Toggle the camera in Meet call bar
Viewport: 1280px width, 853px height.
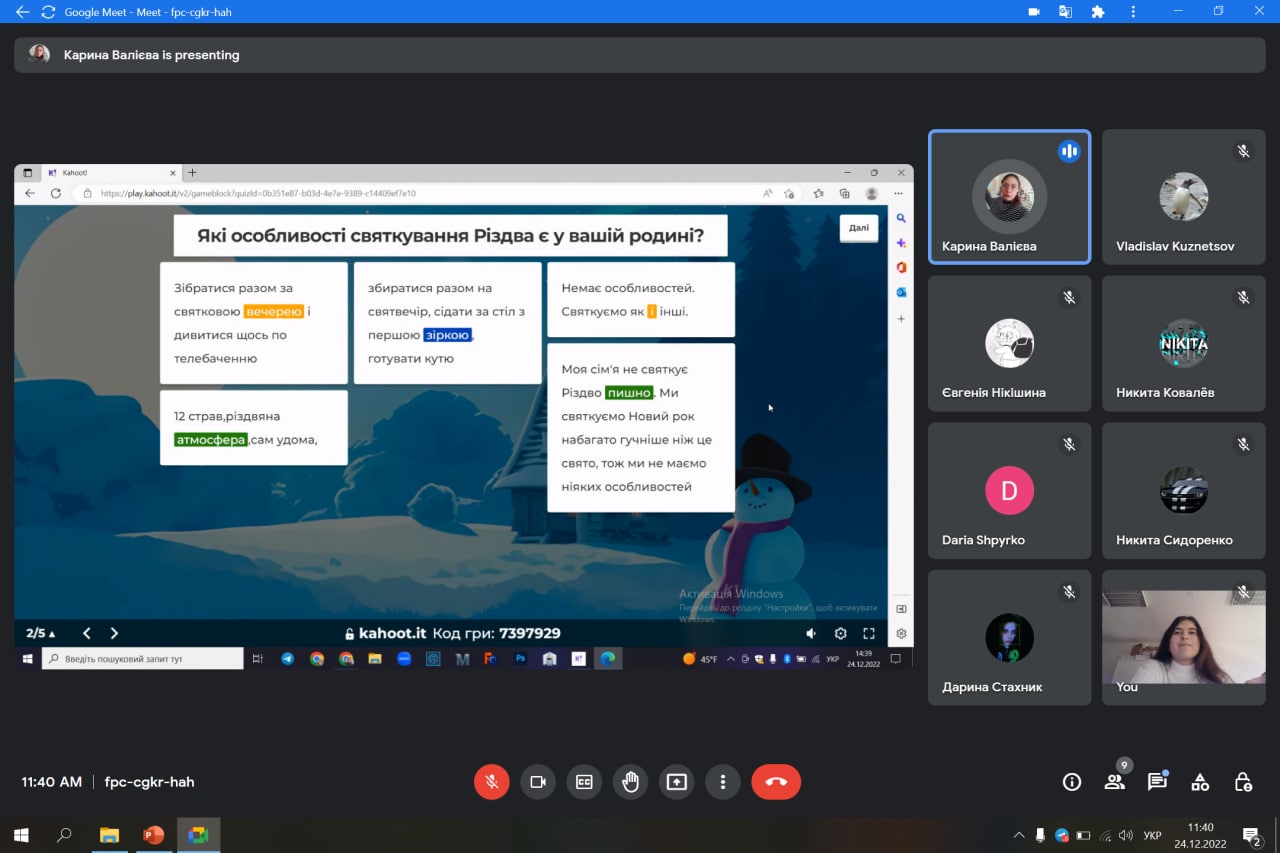click(538, 782)
